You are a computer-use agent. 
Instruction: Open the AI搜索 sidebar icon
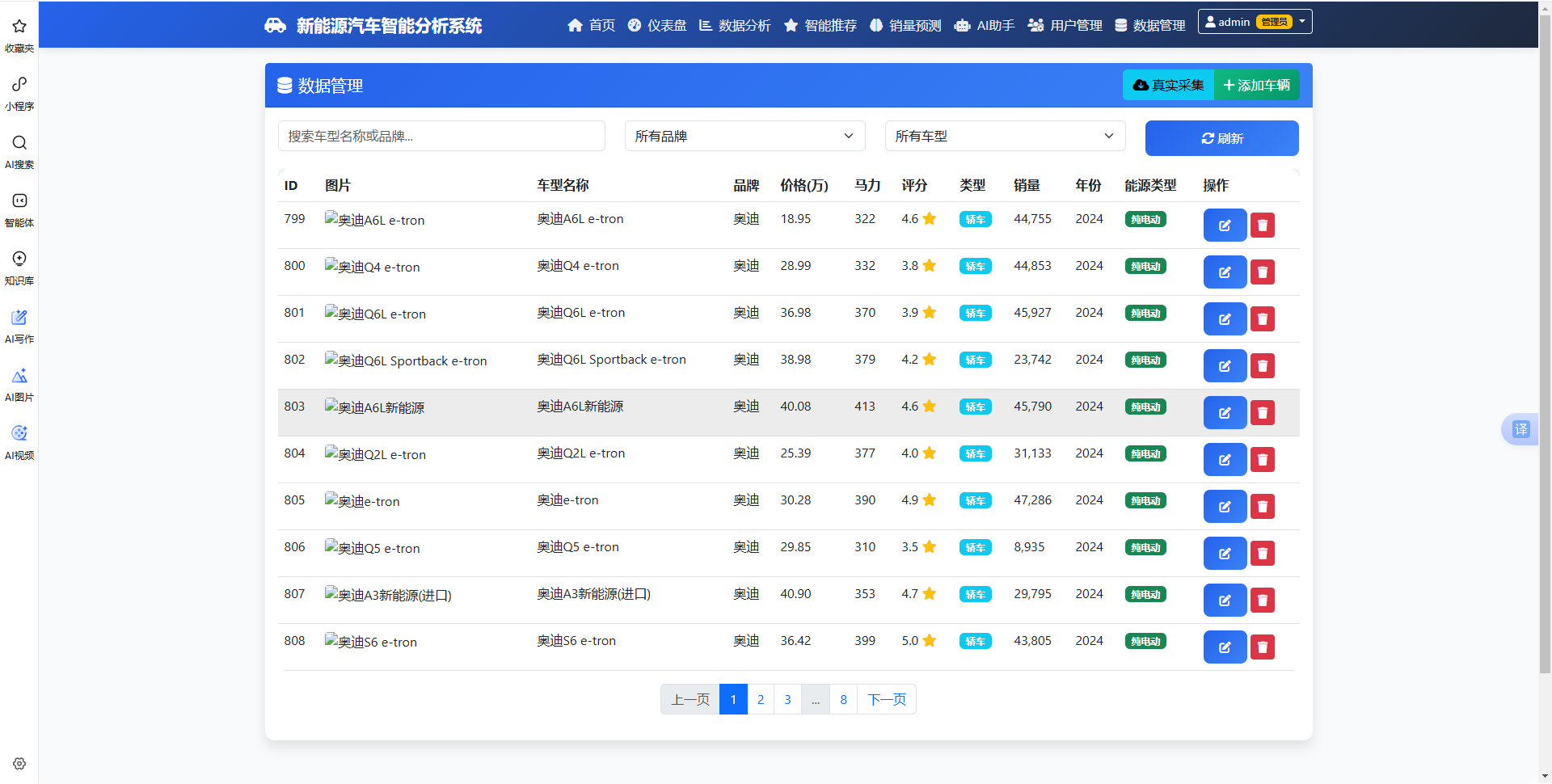tap(19, 152)
